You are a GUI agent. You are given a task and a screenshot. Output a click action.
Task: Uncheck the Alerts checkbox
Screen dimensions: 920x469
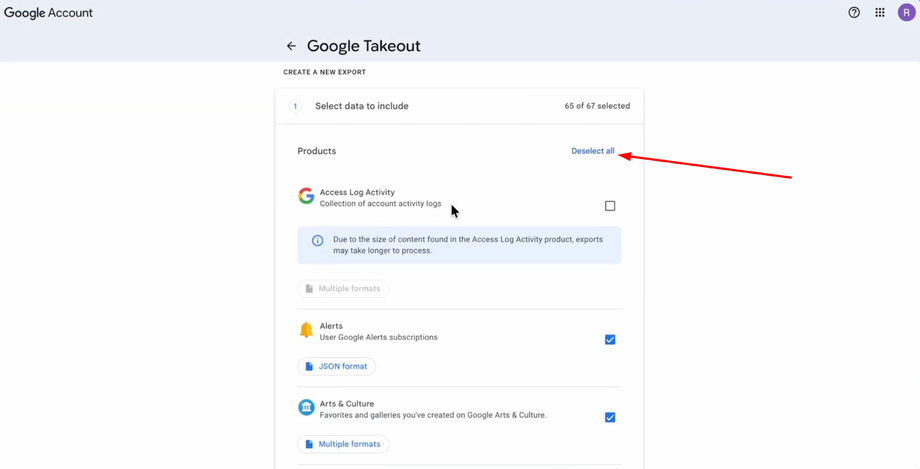click(x=610, y=340)
